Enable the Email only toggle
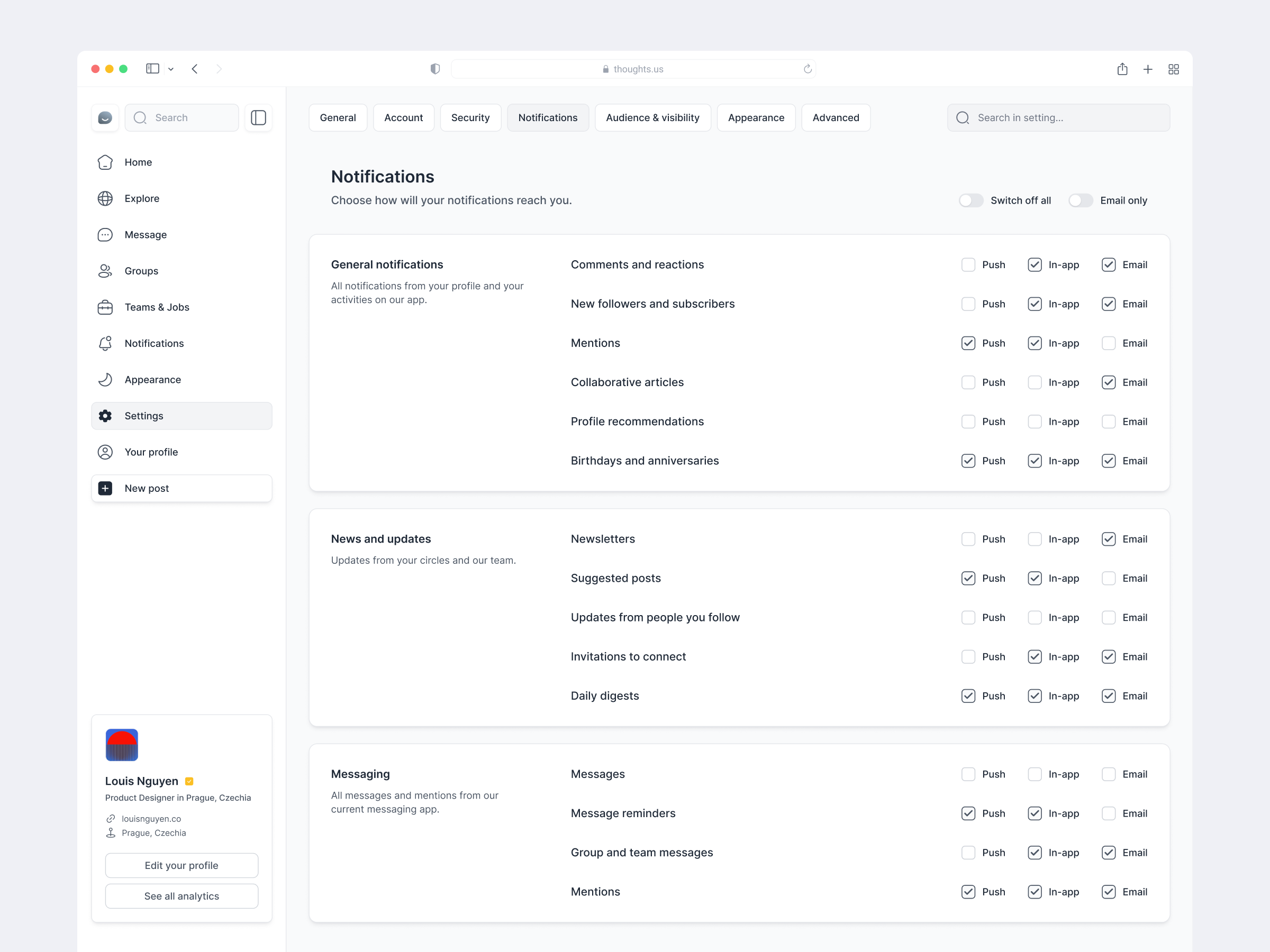Image resolution: width=1270 pixels, height=952 pixels. [x=1080, y=200]
